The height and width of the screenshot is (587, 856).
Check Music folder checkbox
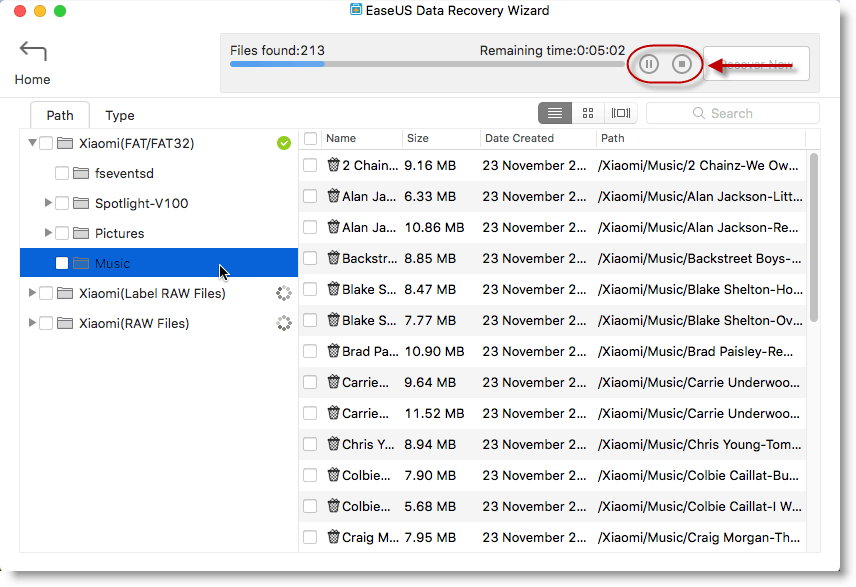click(62, 263)
